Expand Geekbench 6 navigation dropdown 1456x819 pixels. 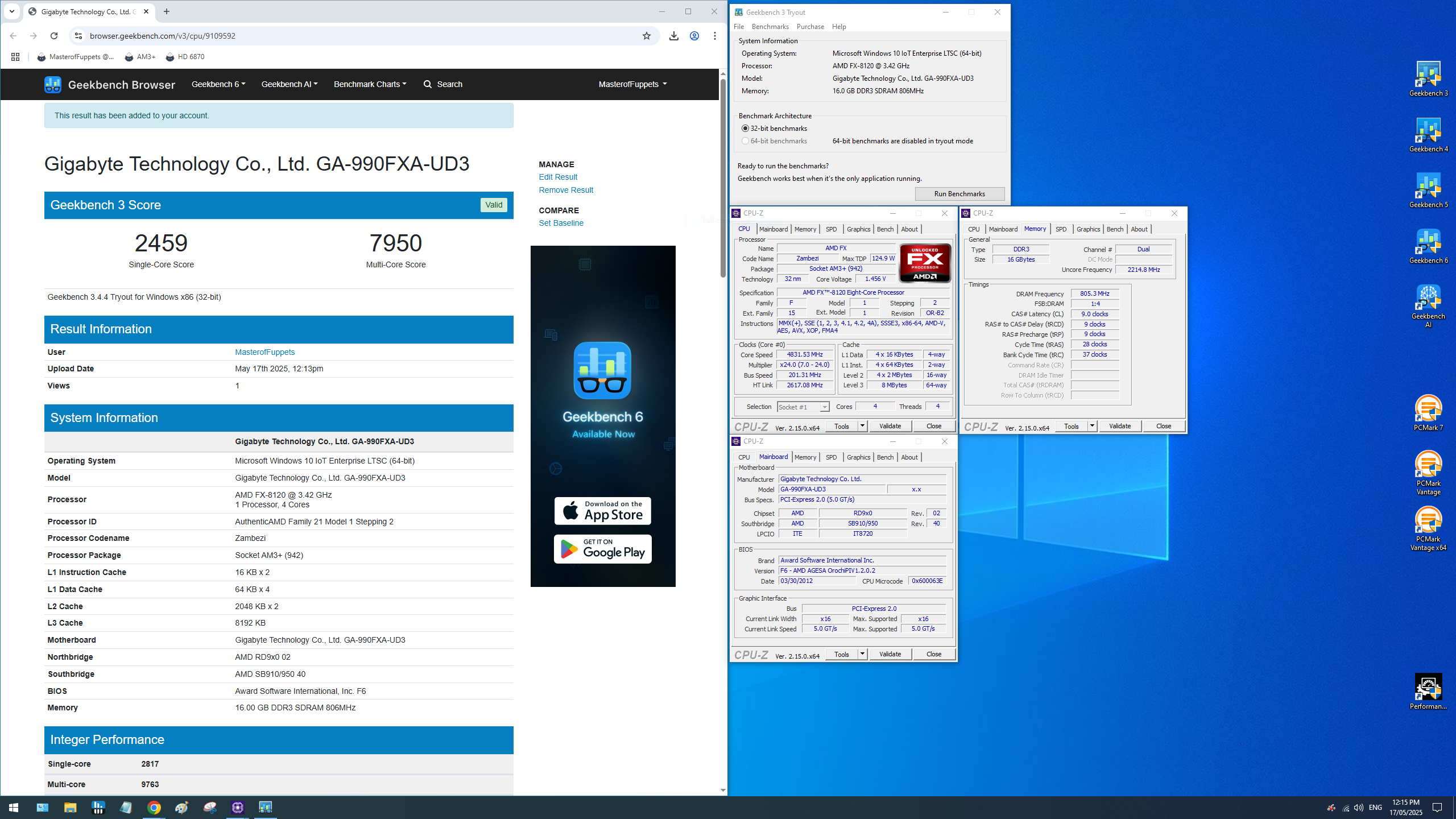(218, 84)
